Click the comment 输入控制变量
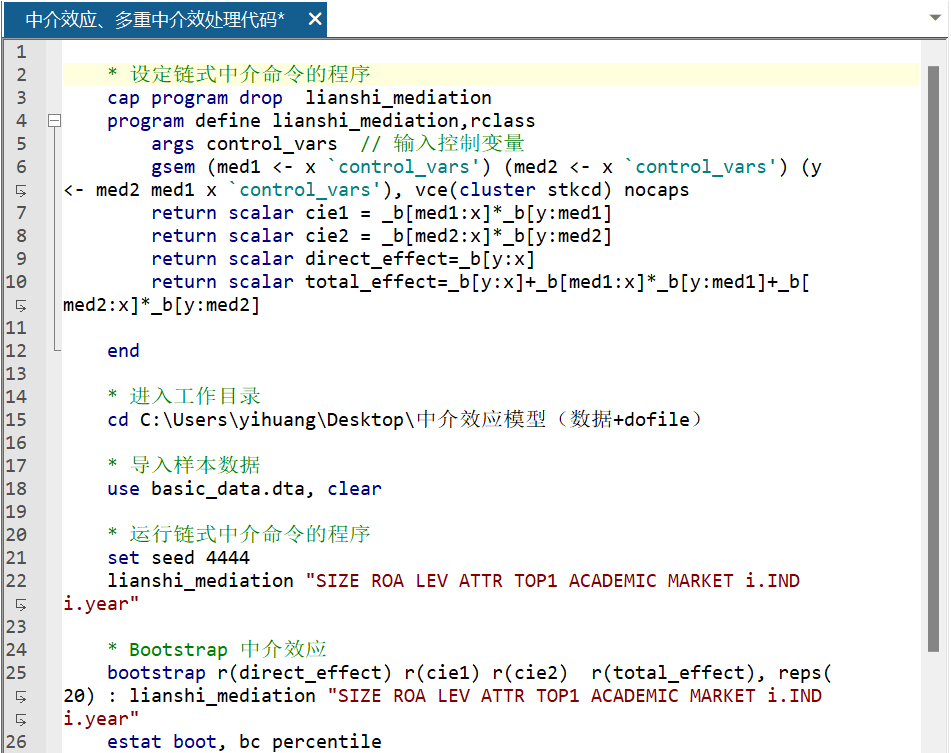Image resolution: width=951 pixels, height=753 pixels. click(x=442, y=144)
